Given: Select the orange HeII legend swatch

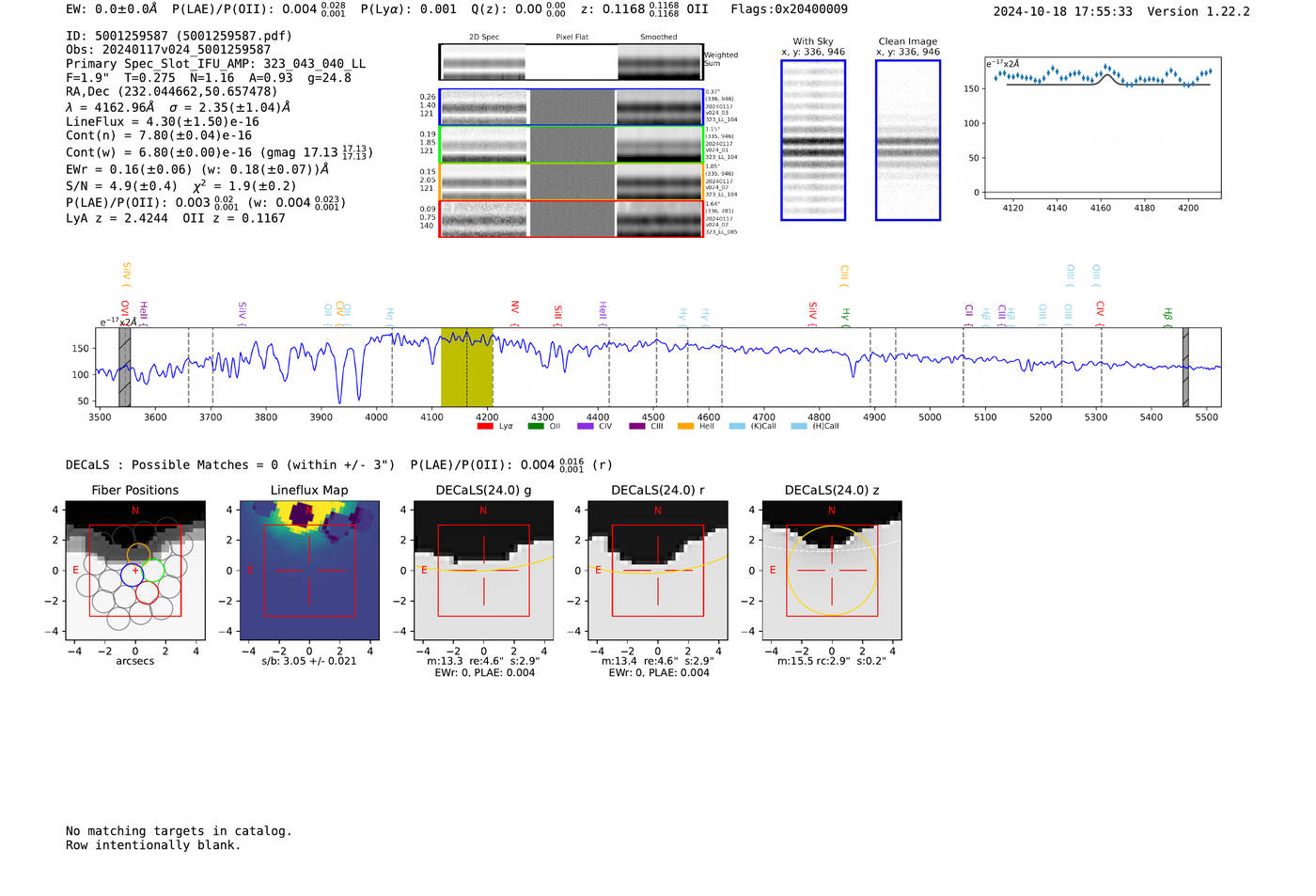Looking at the screenshot, I should pyautogui.click(x=685, y=426).
